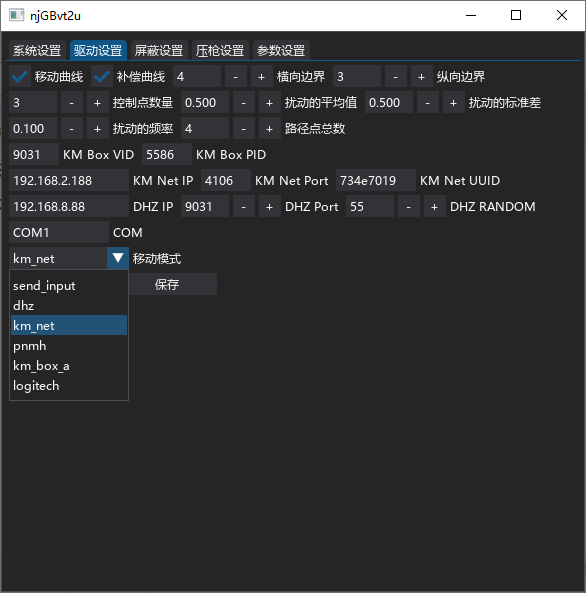Click the 扰动的频率 value field
Screen dimensions: 586x593
click(33, 129)
